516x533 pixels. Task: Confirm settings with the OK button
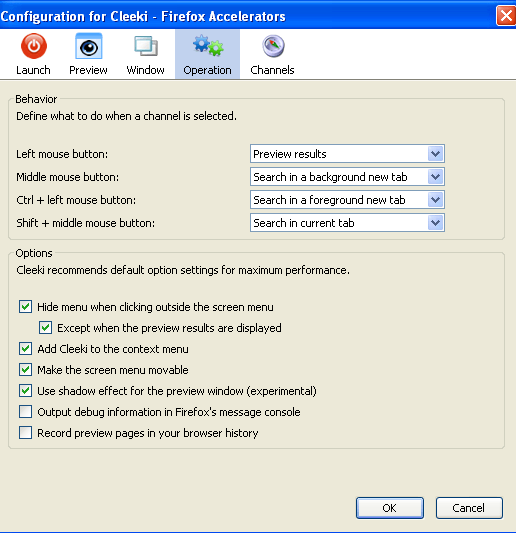pyautogui.click(x=390, y=508)
